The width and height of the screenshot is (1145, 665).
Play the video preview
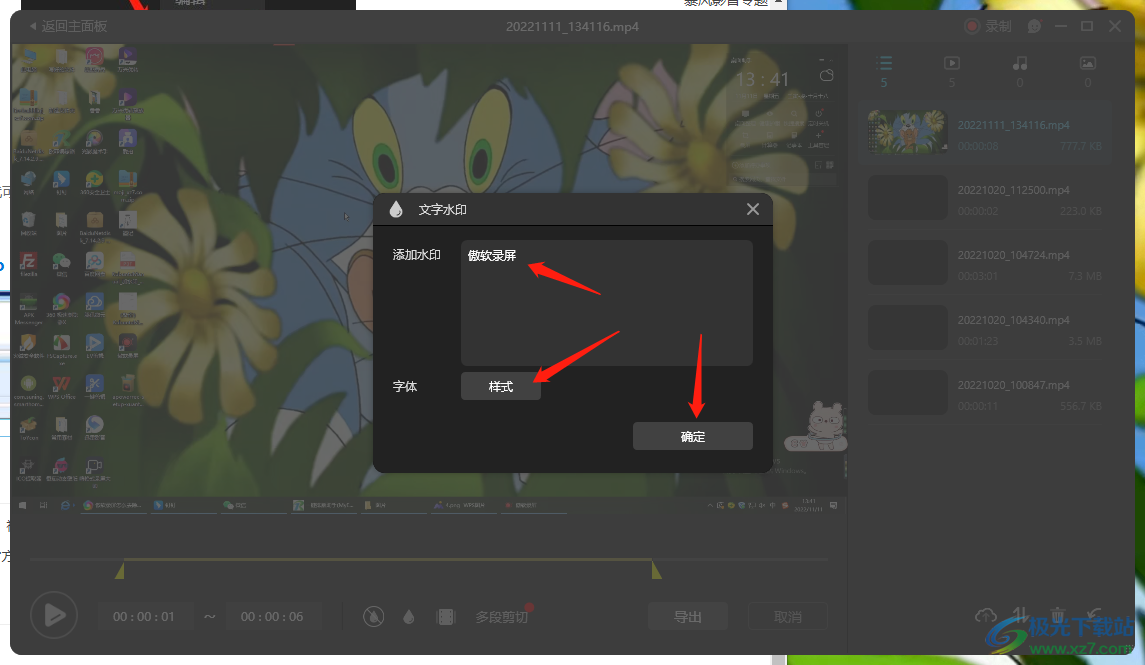(53, 615)
